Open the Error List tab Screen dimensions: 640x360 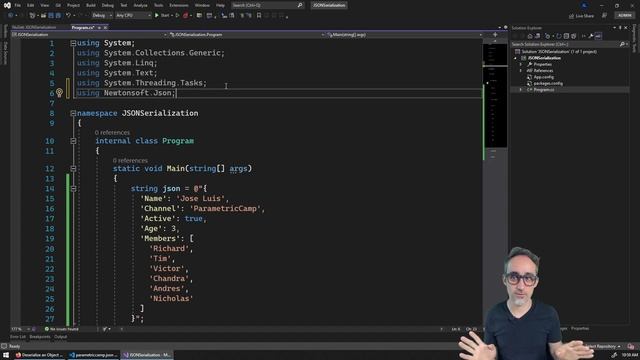[18, 337]
